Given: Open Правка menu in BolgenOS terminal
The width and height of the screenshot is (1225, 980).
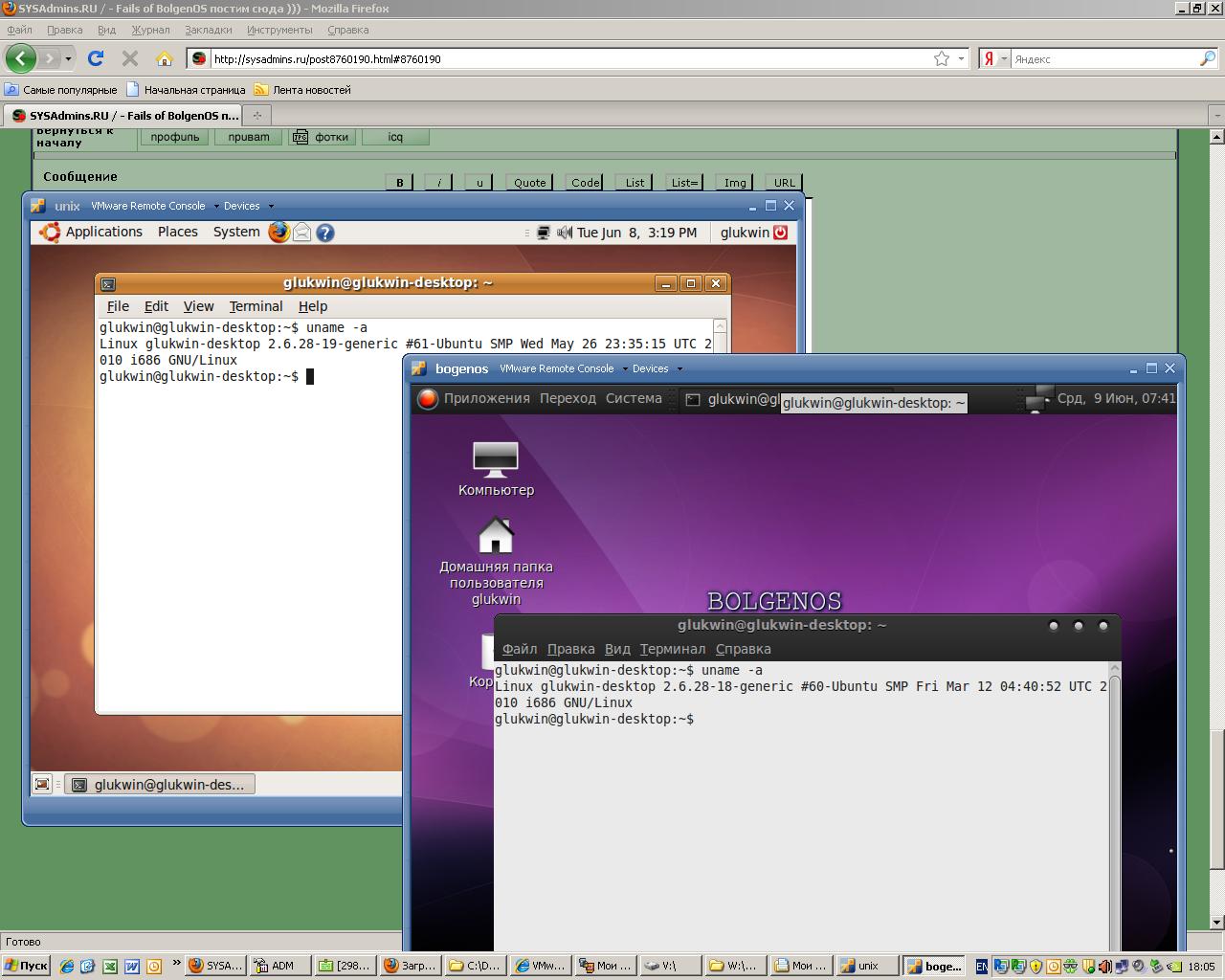Looking at the screenshot, I should coord(570,649).
